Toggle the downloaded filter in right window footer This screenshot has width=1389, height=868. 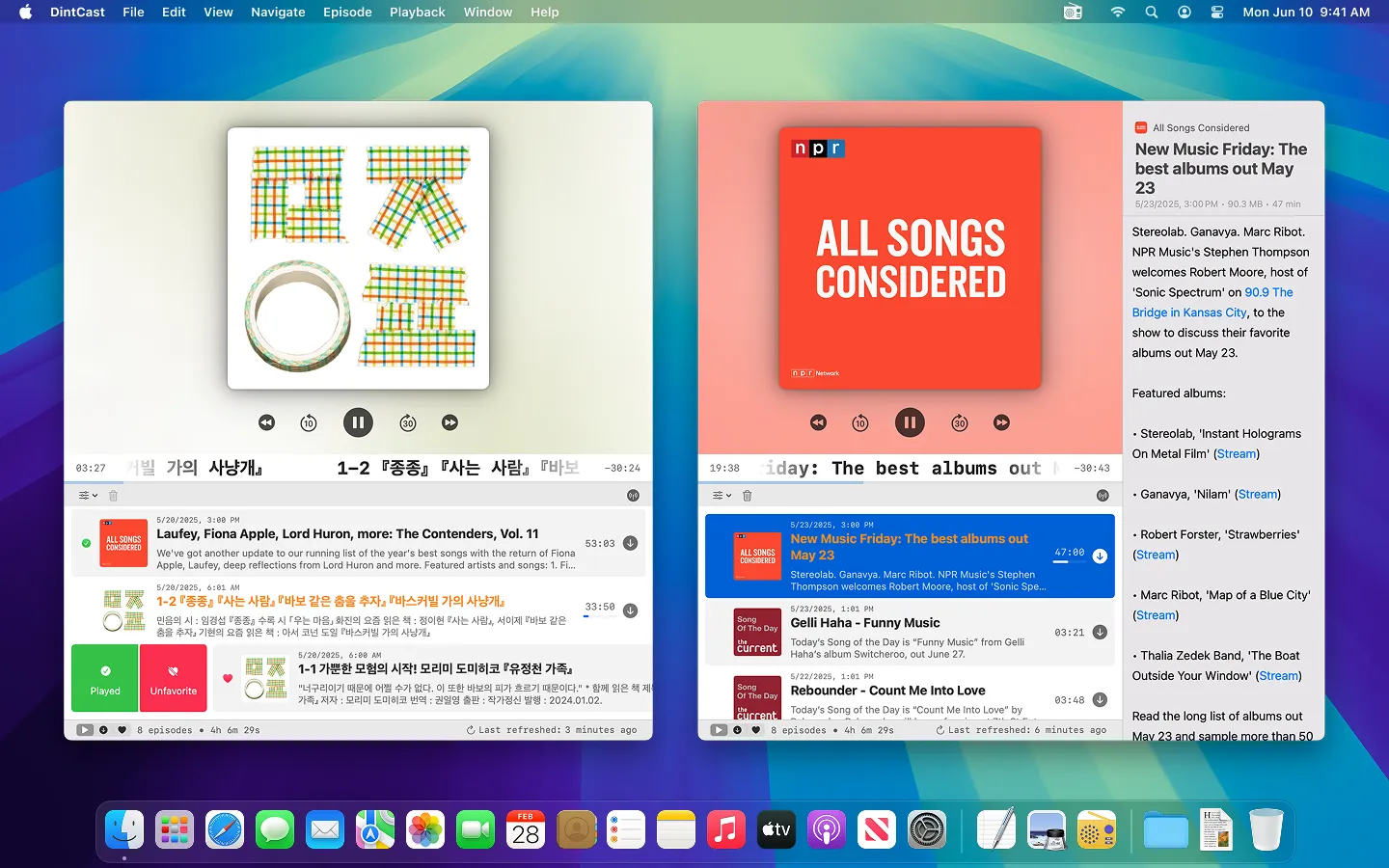(x=738, y=730)
